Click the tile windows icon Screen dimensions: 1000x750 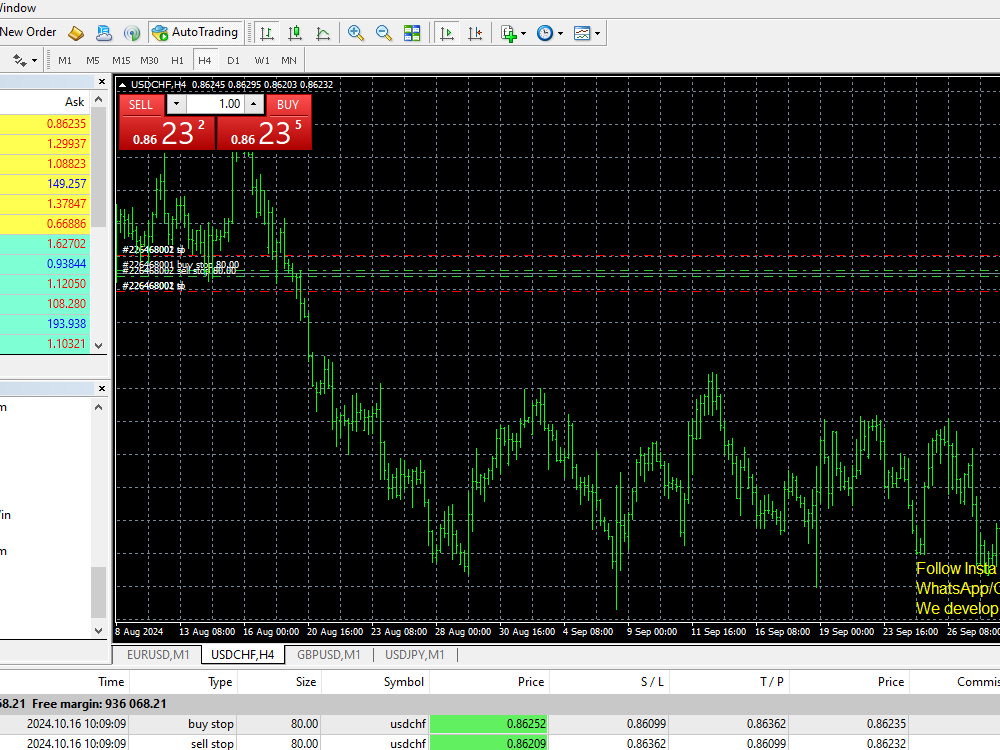[x=412, y=33]
